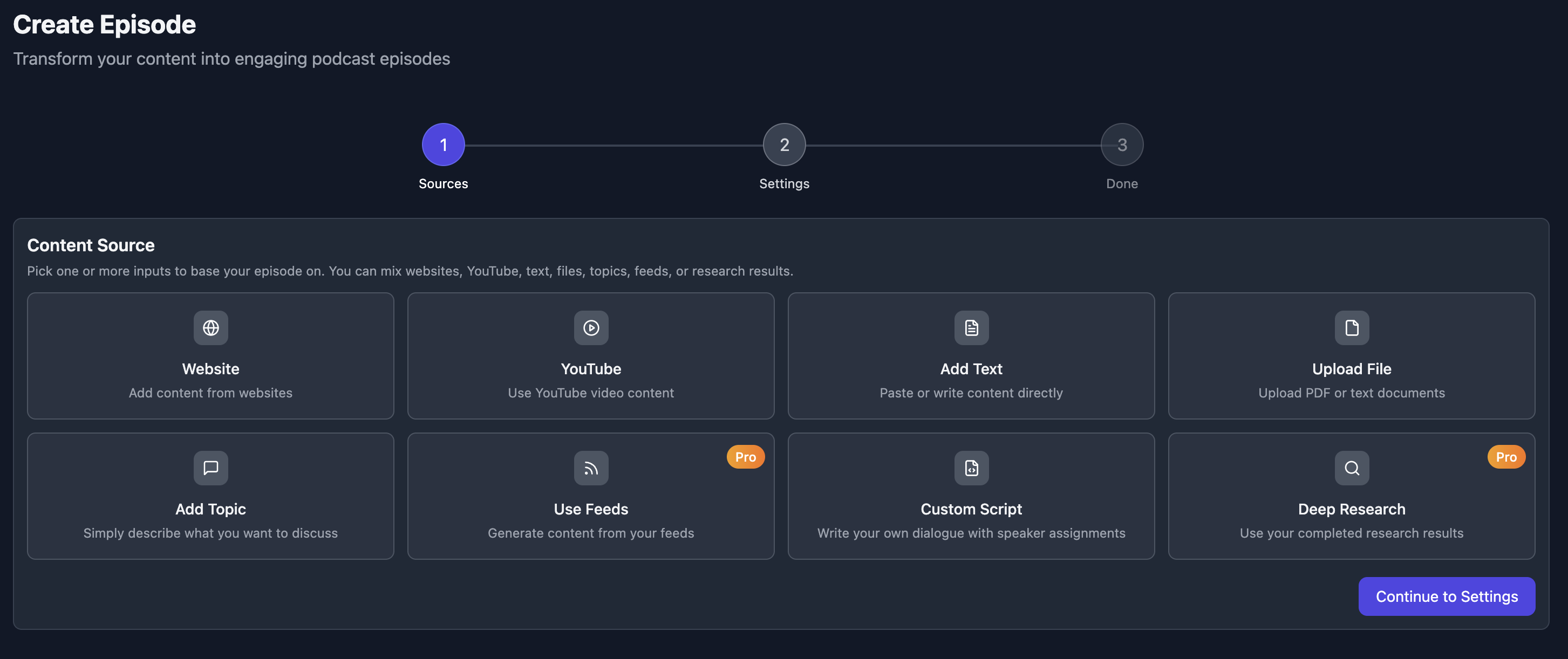Choose Upload File as a content source
Image resolution: width=1568 pixels, height=659 pixels.
[x=1351, y=356]
